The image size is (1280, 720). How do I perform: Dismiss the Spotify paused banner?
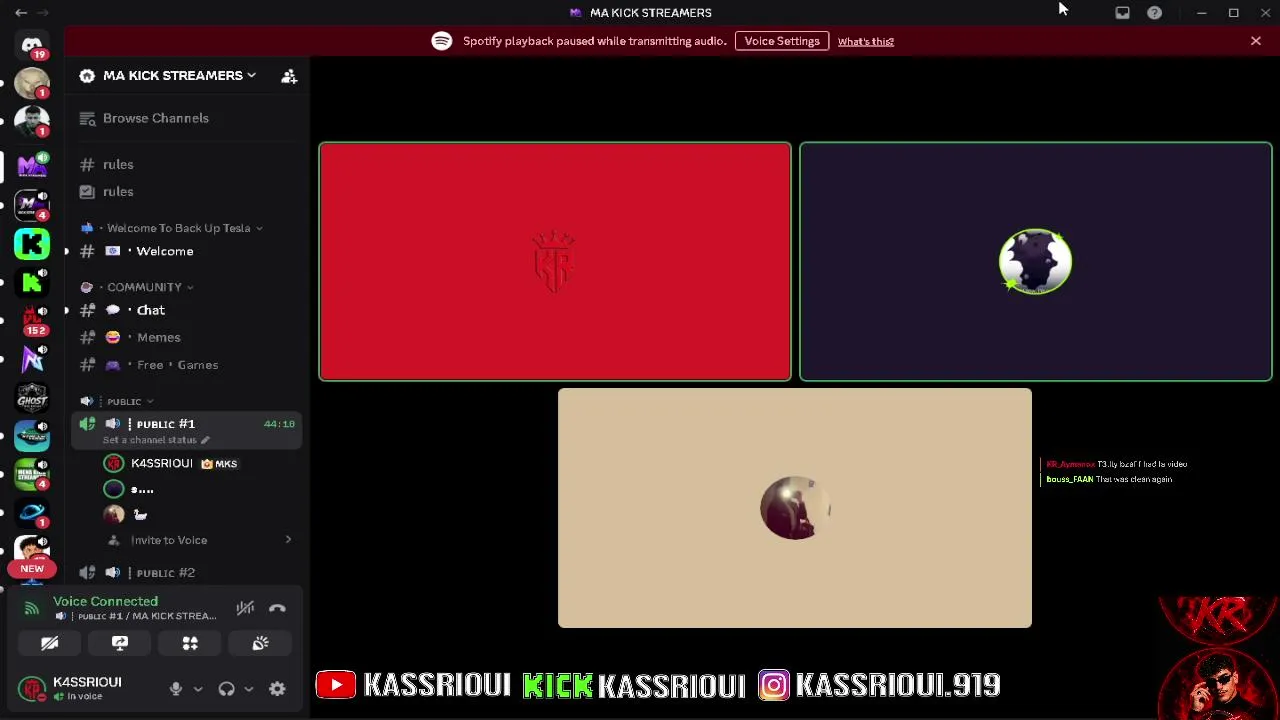[1256, 41]
